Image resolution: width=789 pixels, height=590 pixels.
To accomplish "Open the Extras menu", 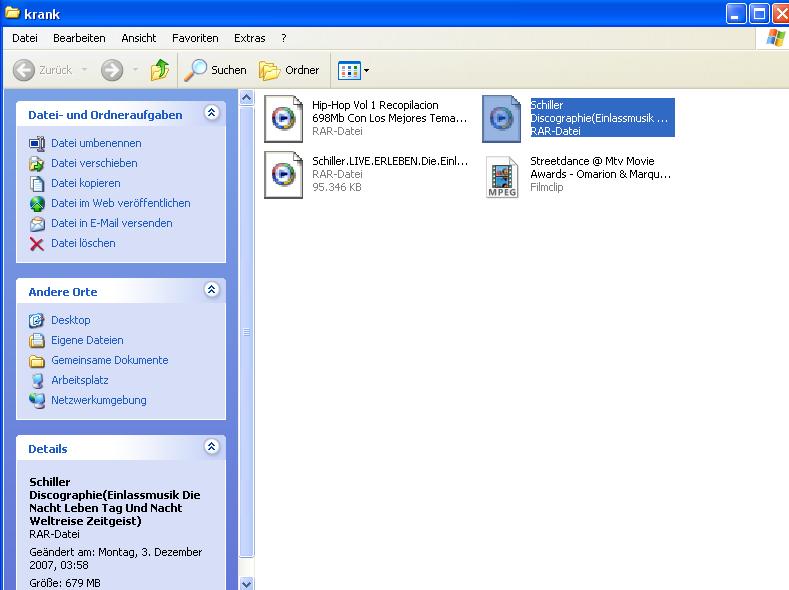I will click(x=250, y=38).
